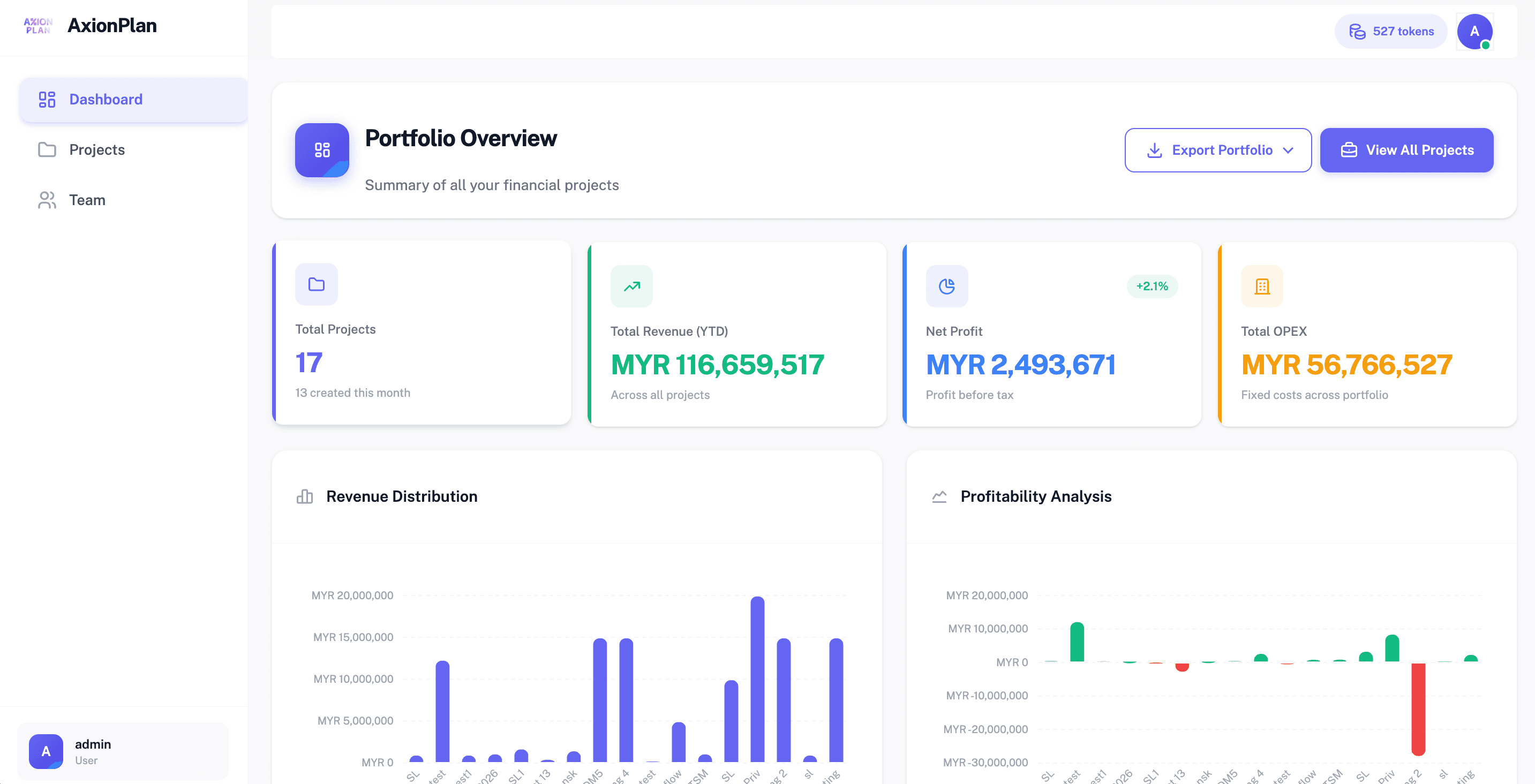Screen dimensions: 1535x784
Task: Go to Team in the sidebar
Action: [87, 200]
